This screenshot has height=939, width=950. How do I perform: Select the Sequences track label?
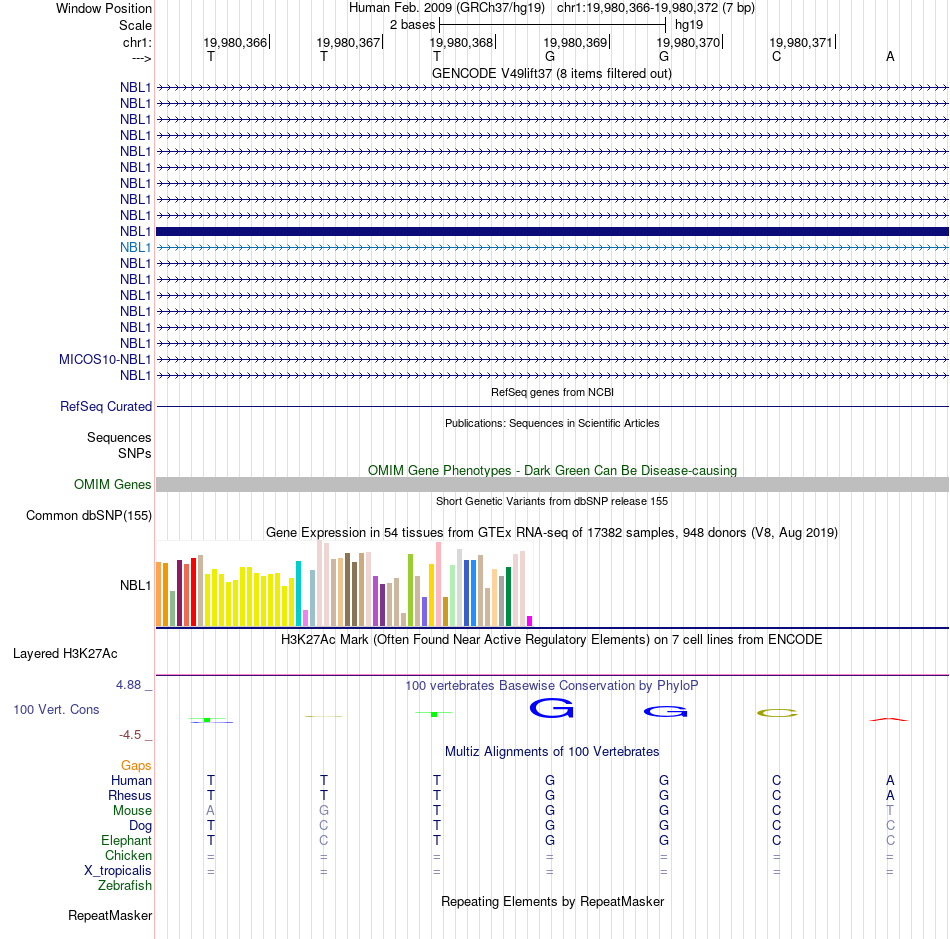tap(119, 437)
